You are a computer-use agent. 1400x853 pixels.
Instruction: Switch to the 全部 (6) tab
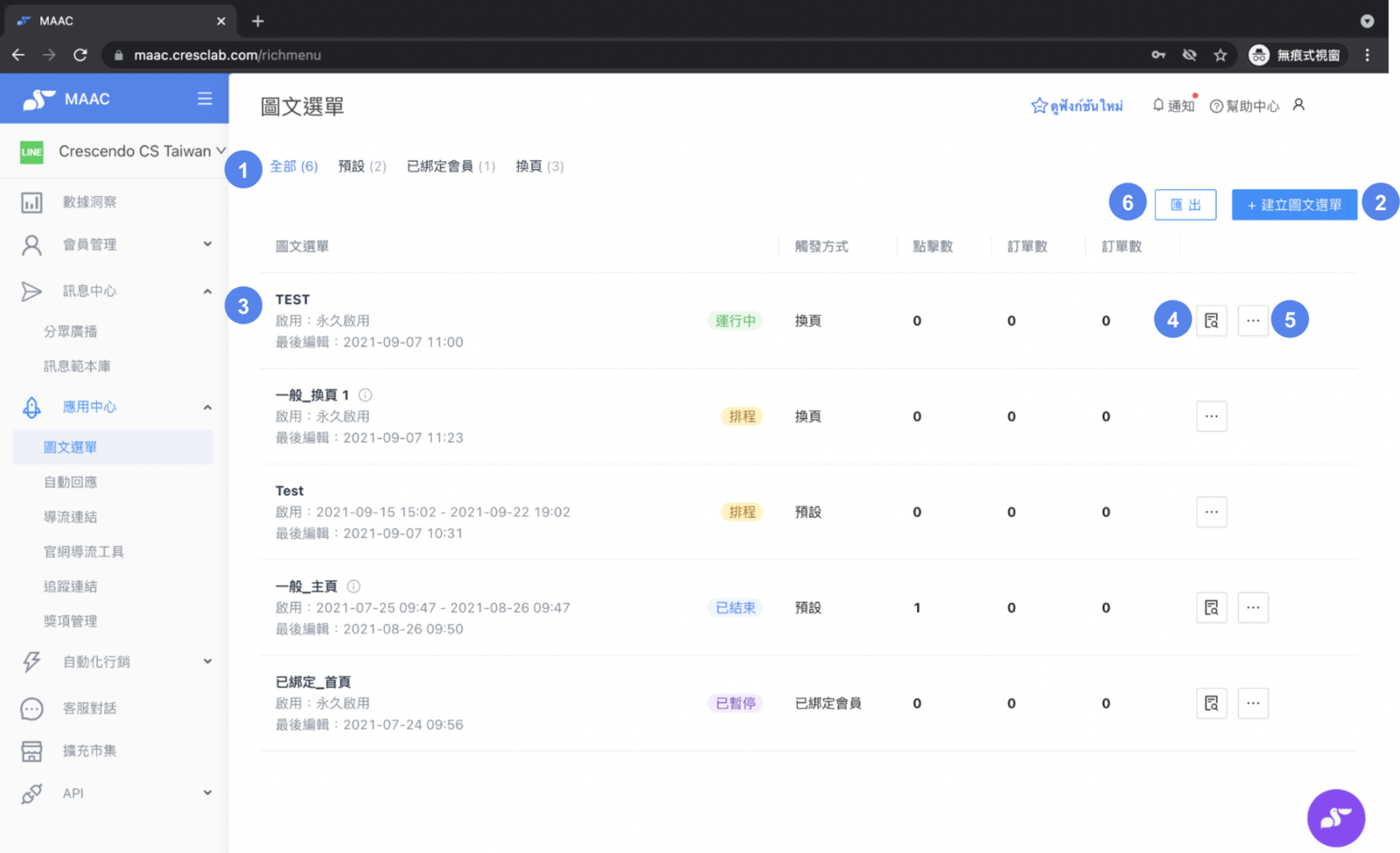pos(294,166)
